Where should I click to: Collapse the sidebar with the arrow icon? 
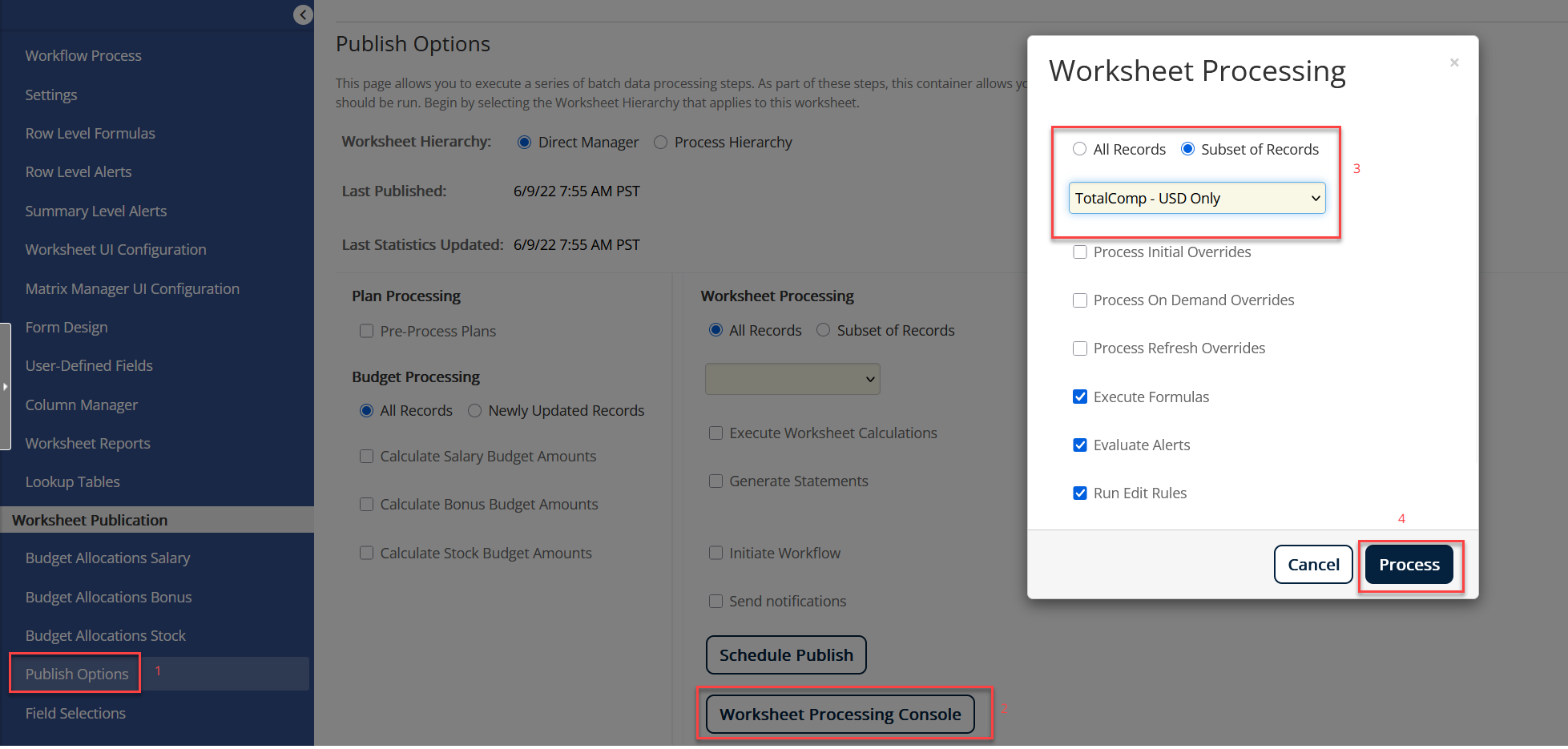[303, 14]
